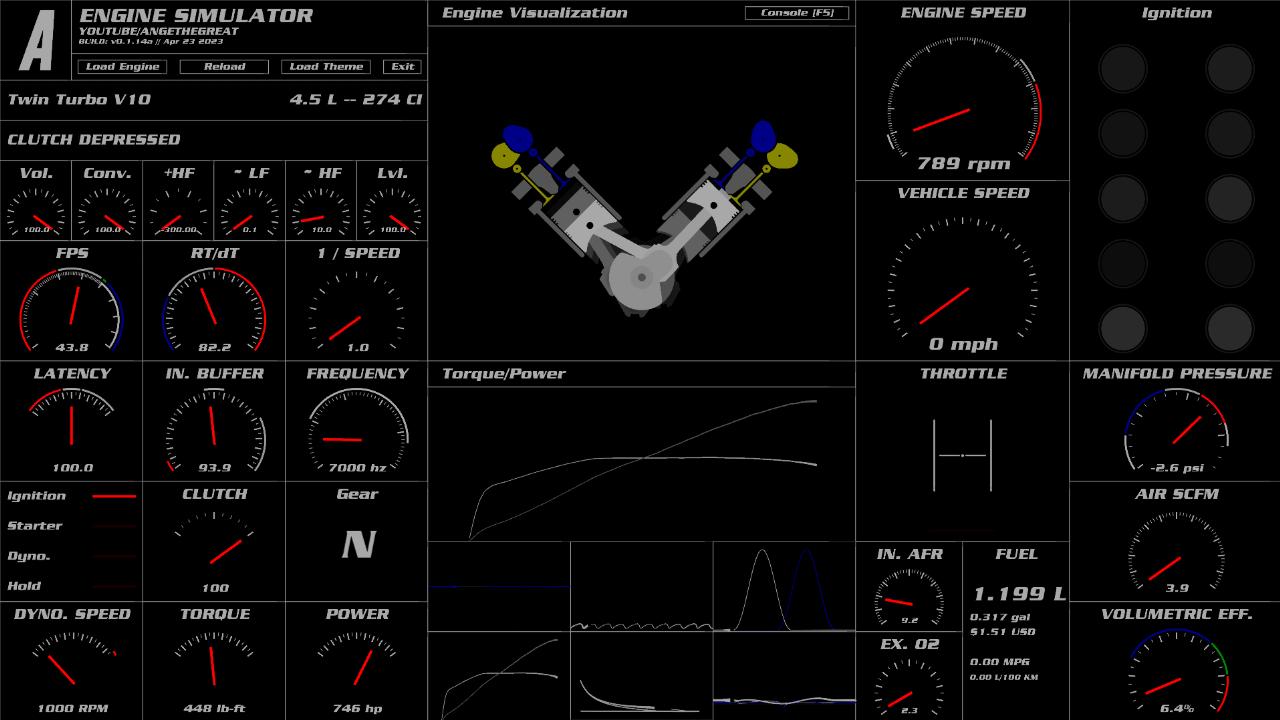Toggle the Ignition indicator on the left
The image size is (1280, 720).
tap(113, 496)
